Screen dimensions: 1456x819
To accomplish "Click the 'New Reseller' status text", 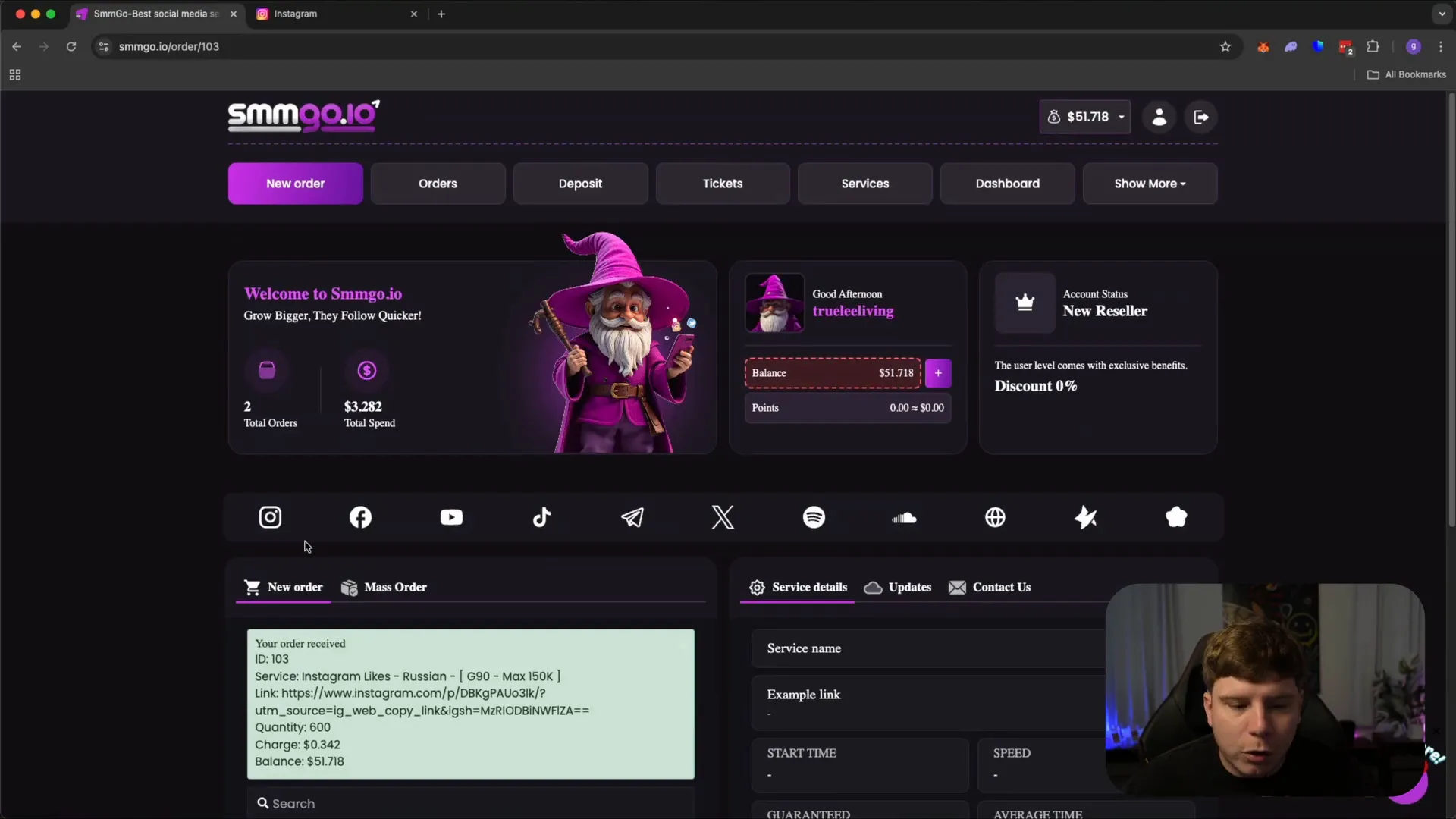I will click(x=1105, y=311).
